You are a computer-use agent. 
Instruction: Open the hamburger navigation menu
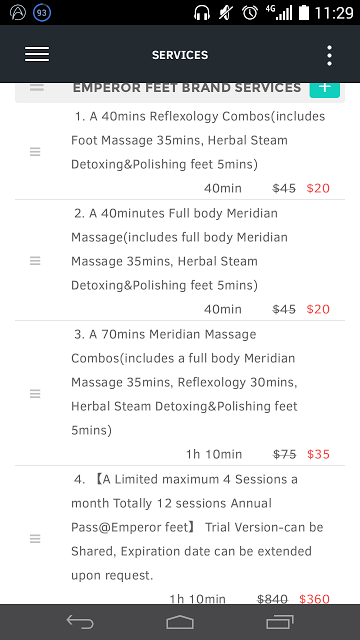point(37,54)
